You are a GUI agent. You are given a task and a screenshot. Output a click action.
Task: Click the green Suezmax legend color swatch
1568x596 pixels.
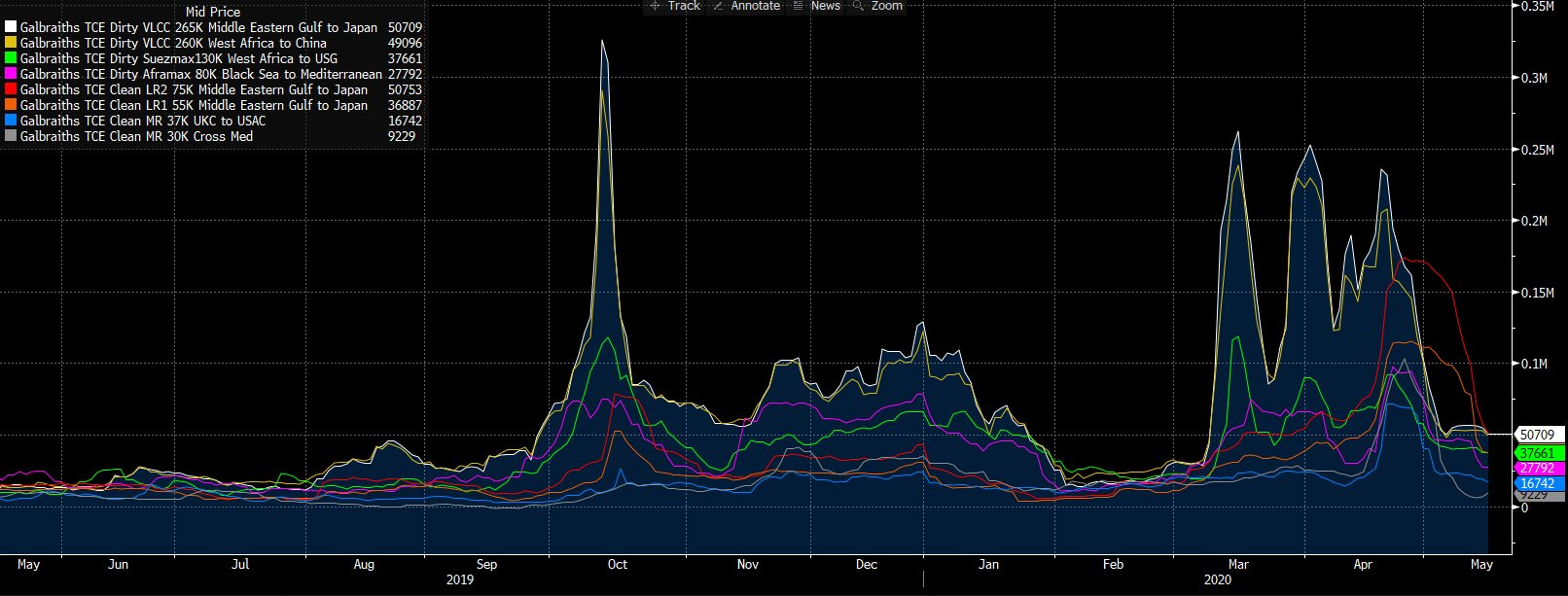click(11, 58)
